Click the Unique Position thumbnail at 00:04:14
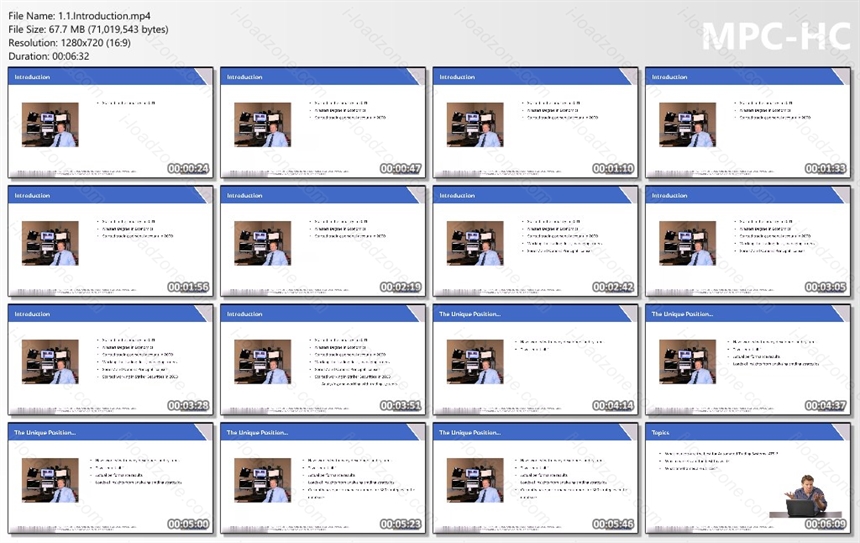860x543 pixels. [535, 360]
